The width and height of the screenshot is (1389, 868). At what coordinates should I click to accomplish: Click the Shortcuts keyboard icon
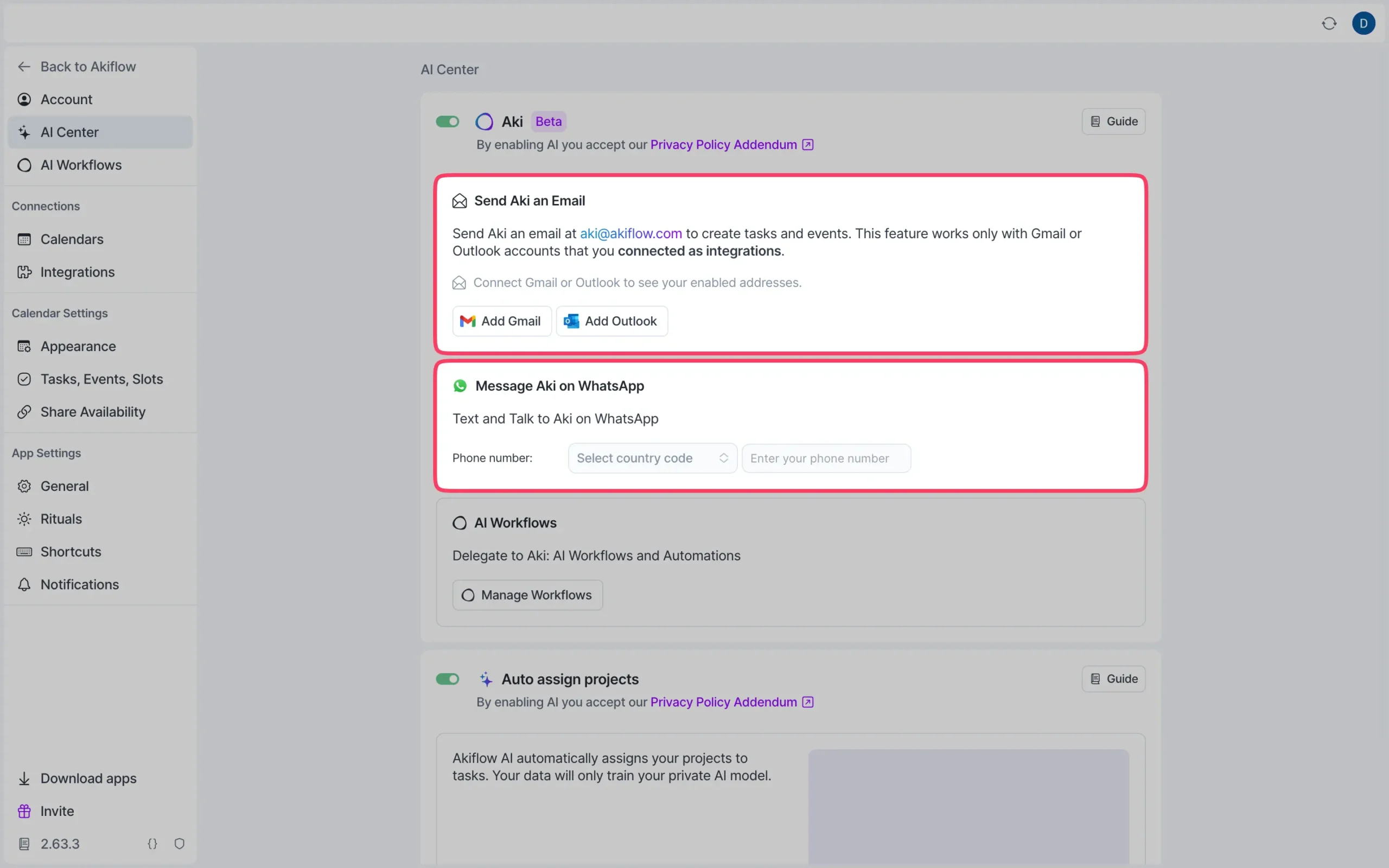[24, 552]
